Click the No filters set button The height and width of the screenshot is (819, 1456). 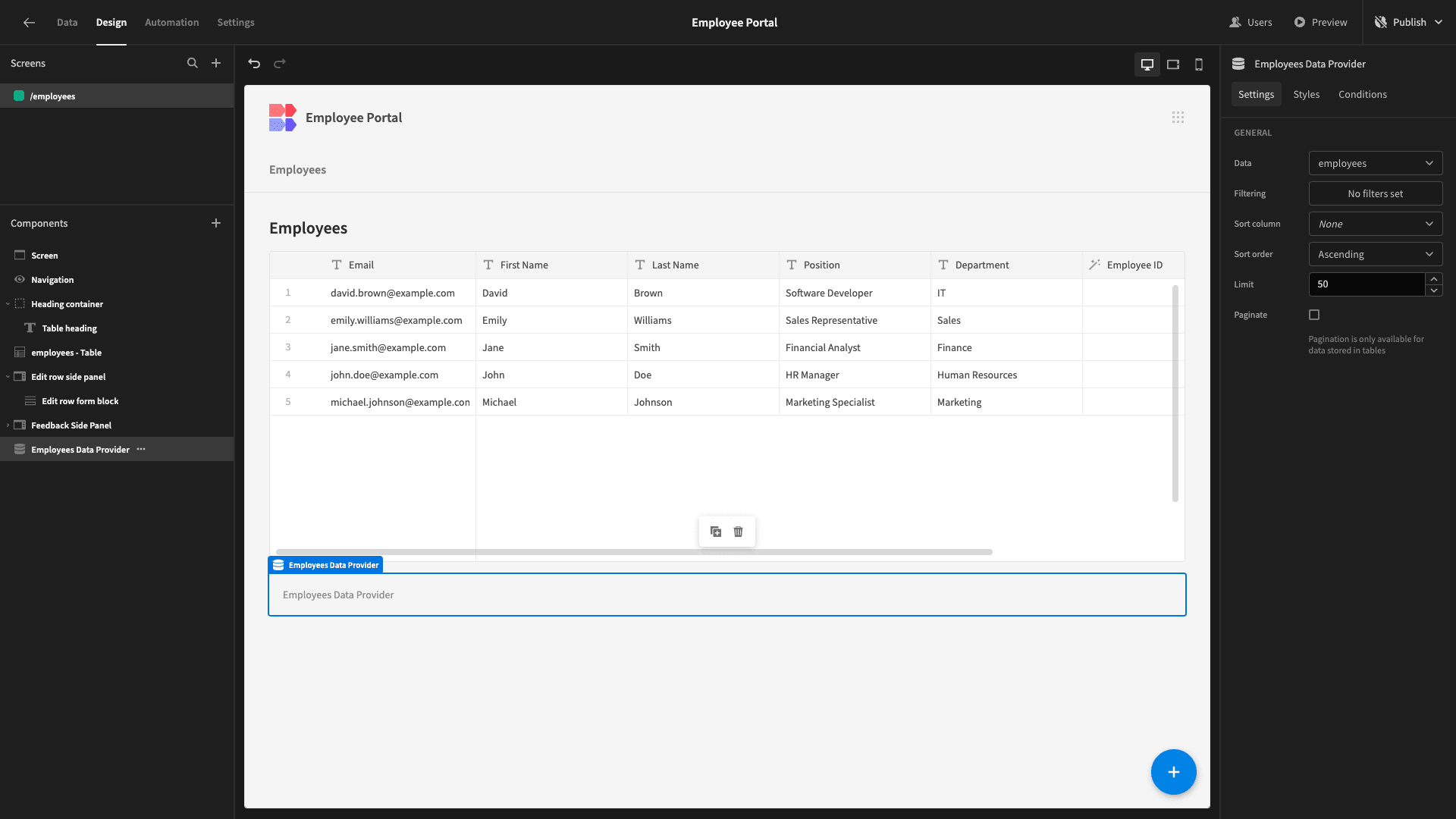tap(1375, 193)
